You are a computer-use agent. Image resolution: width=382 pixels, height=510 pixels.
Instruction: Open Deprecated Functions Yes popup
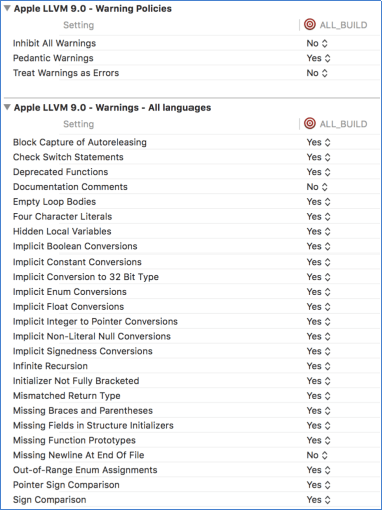[x=318, y=172]
